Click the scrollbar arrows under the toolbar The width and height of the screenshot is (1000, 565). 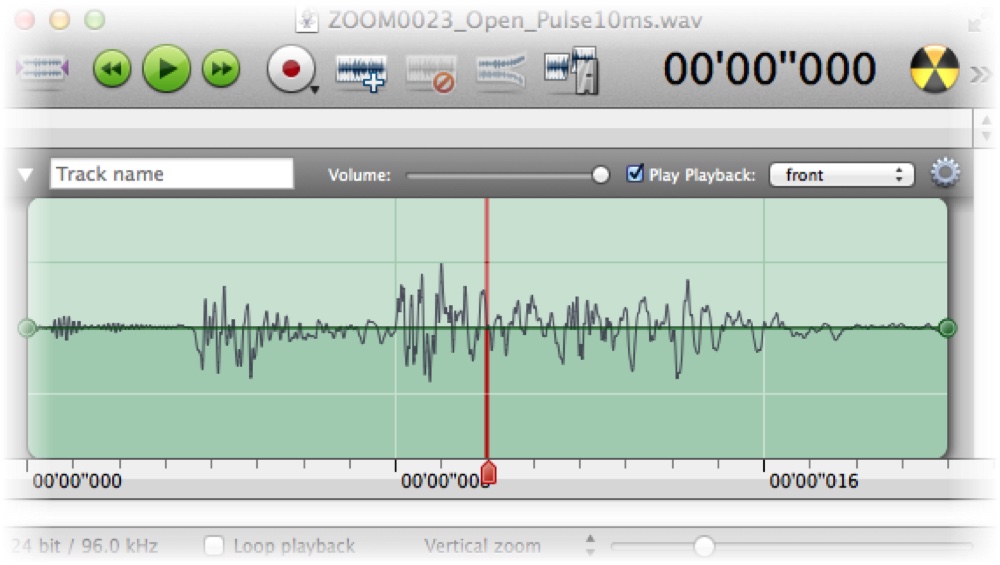point(987,128)
